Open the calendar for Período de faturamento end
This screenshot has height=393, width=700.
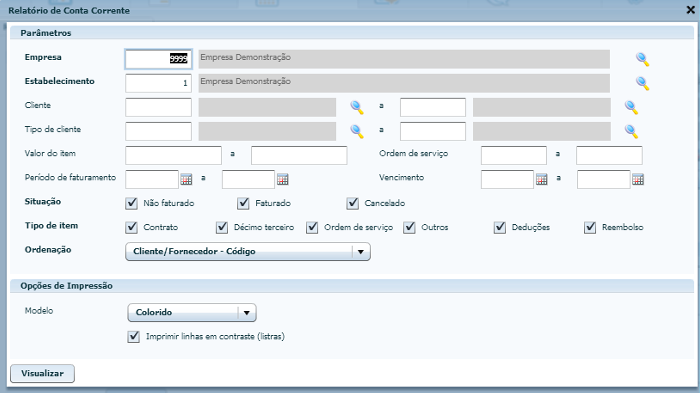pos(283,180)
